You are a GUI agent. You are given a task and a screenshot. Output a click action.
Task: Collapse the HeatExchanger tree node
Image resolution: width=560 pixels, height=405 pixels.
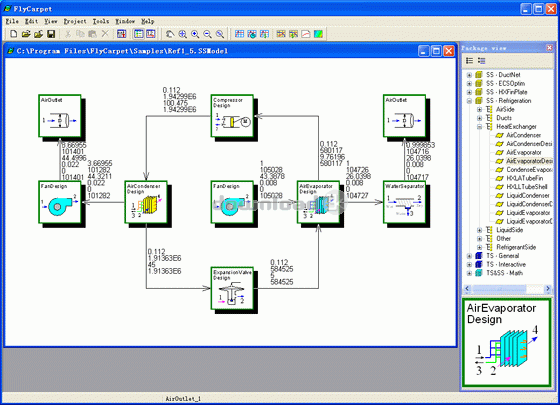point(480,127)
